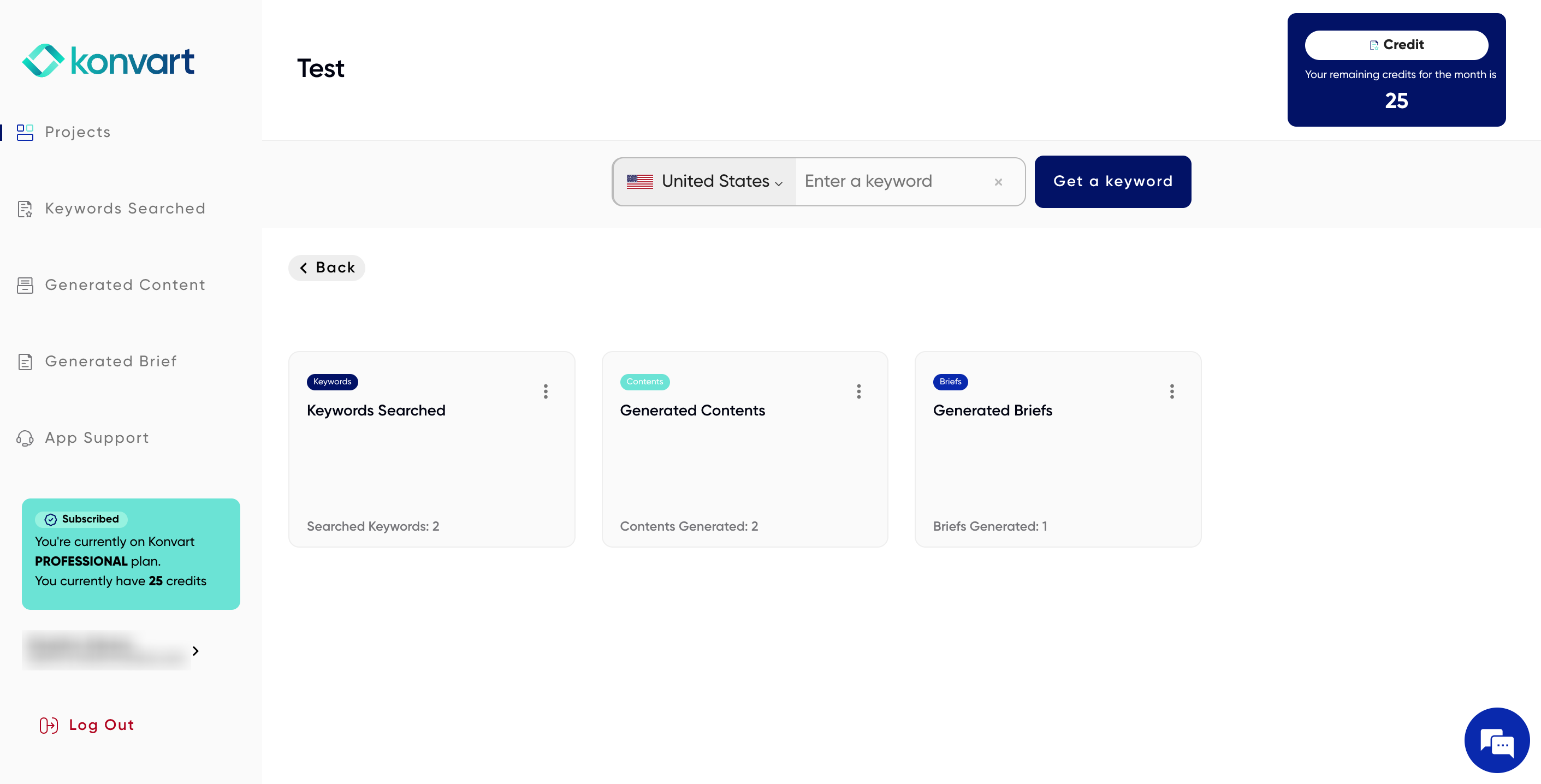The height and width of the screenshot is (784, 1541).
Task: Click the Generated Content sidebar icon
Action: [x=26, y=285]
